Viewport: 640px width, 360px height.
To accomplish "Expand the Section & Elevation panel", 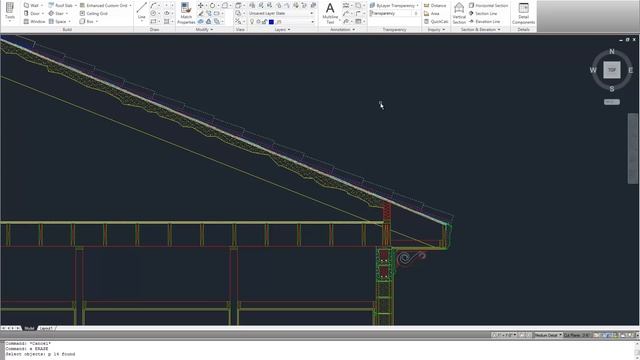I will [x=480, y=29].
